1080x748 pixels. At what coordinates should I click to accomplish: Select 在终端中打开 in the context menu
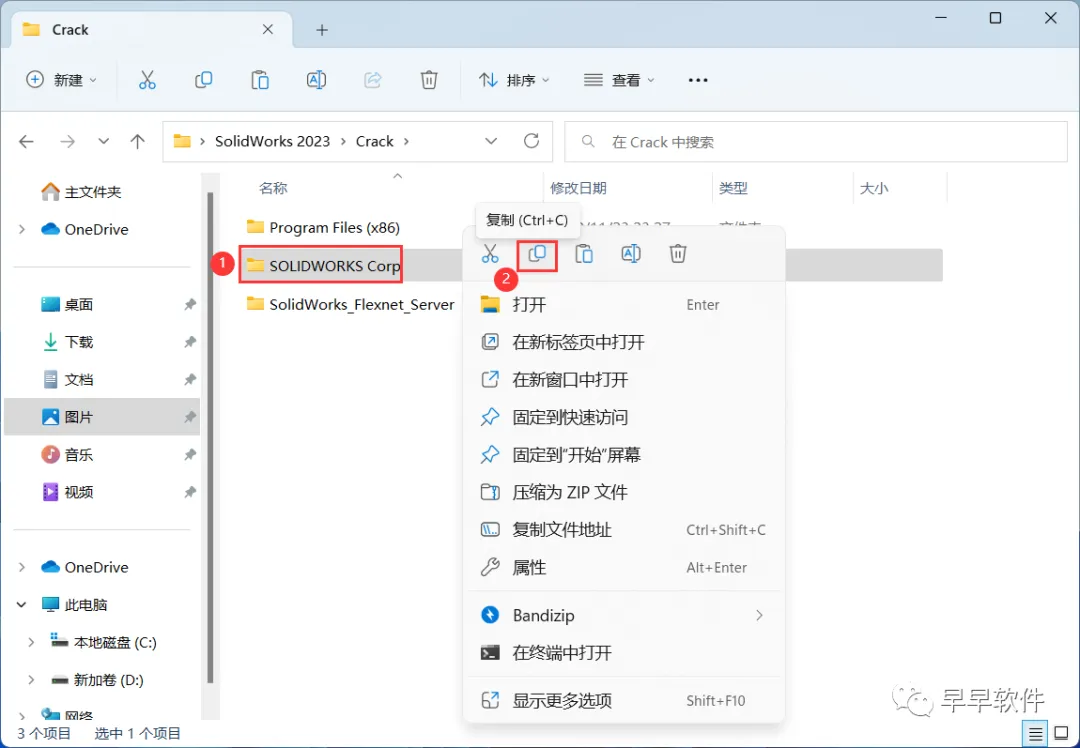tap(625, 653)
